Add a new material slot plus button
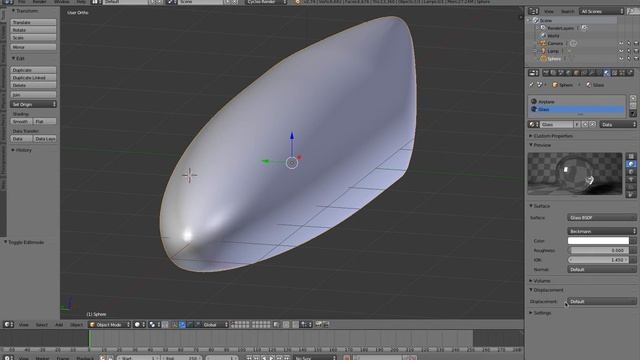Image resolution: width=640 pixels, height=360 pixels. click(633, 98)
